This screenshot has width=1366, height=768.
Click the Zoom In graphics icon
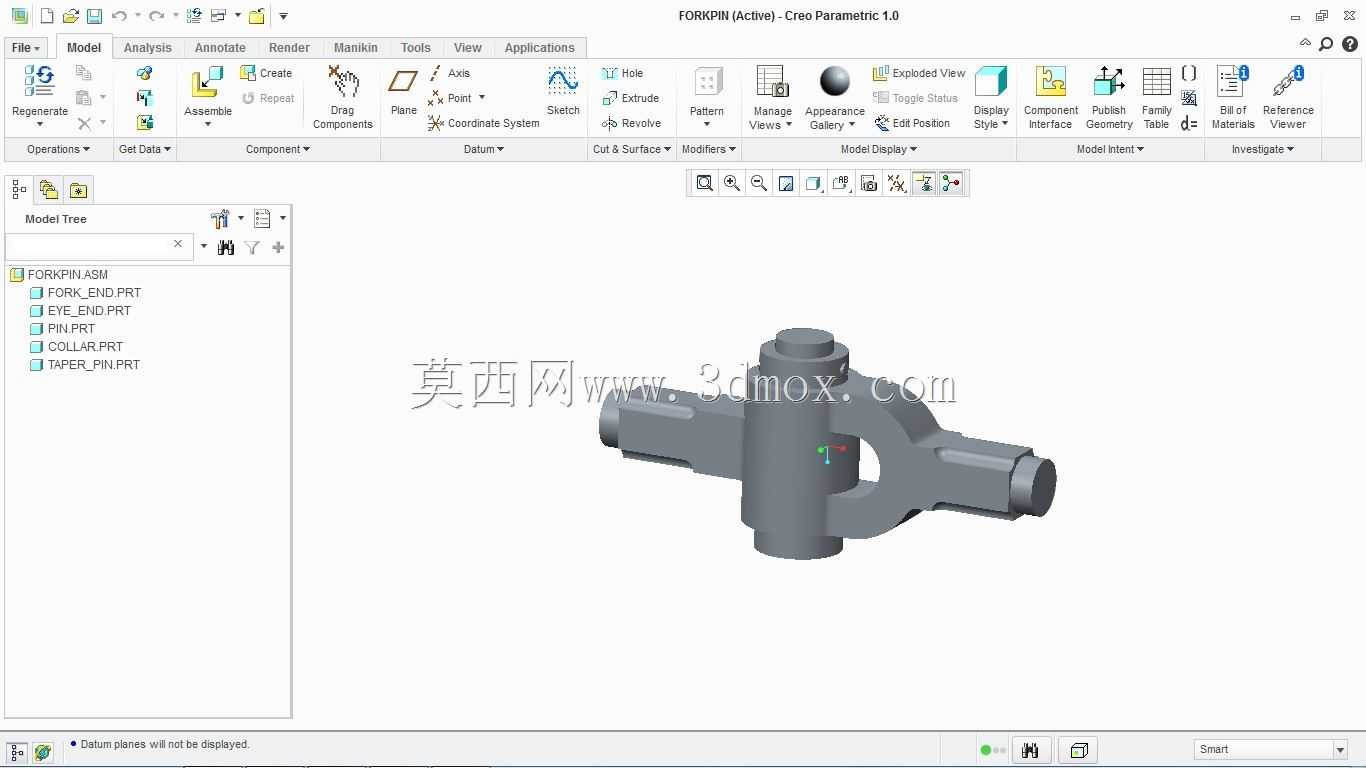(x=732, y=183)
